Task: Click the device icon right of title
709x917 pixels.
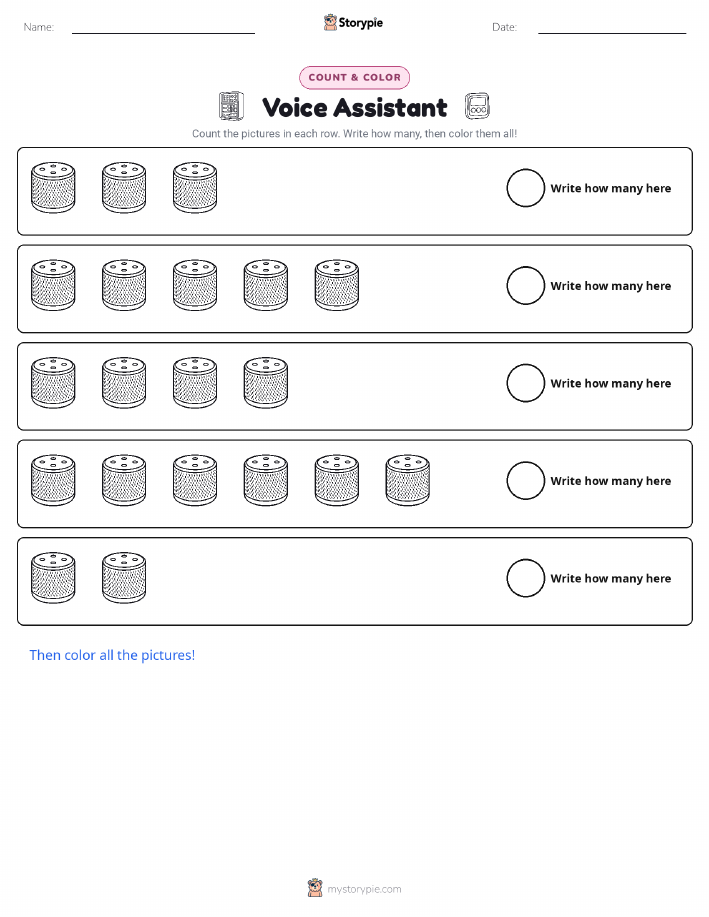Action: (x=477, y=106)
